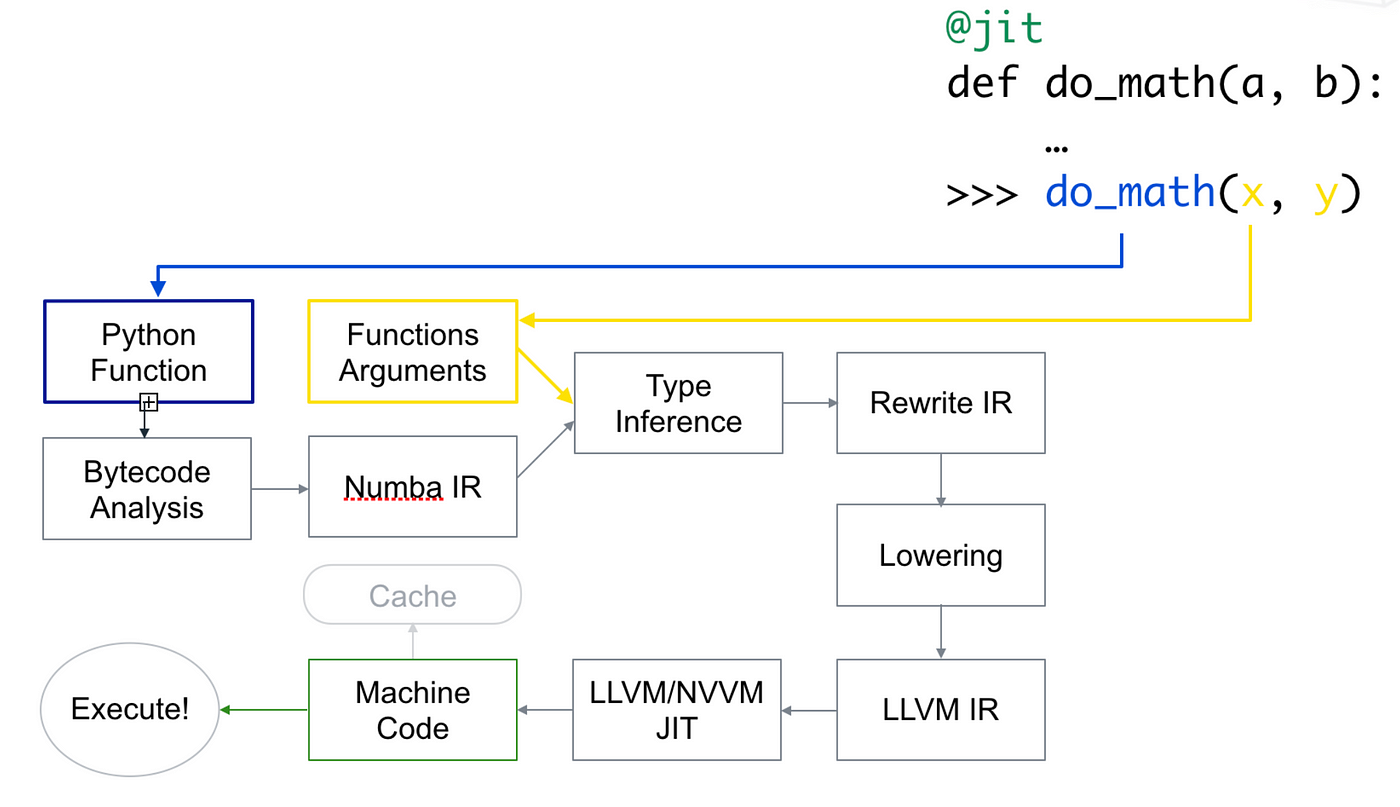The height and width of the screenshot is (807, 1400).
Task: Select the Execute! oval shape
Action: [129, 709]
